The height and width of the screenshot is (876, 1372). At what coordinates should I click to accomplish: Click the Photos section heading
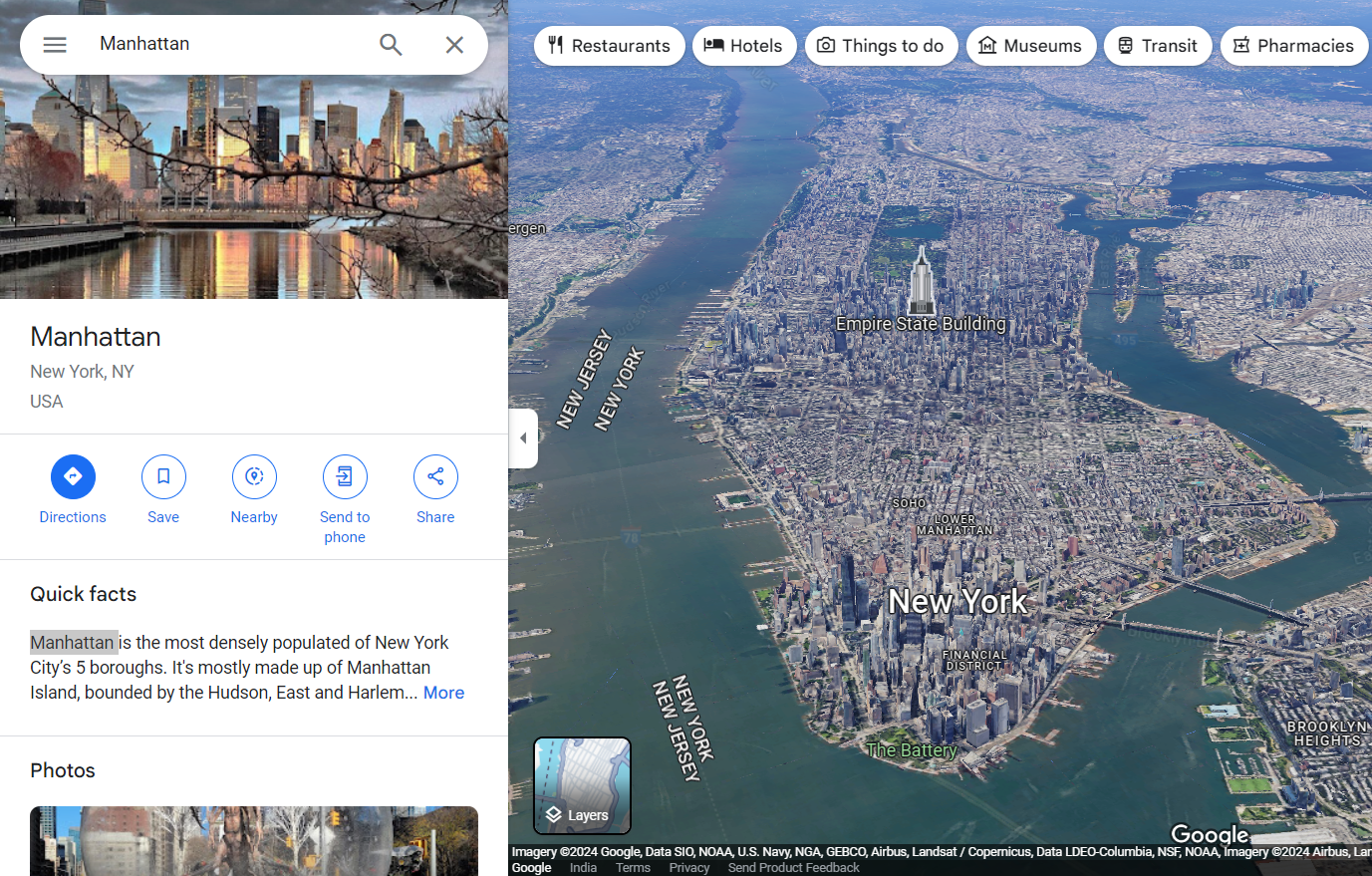[x=63, y=770]
